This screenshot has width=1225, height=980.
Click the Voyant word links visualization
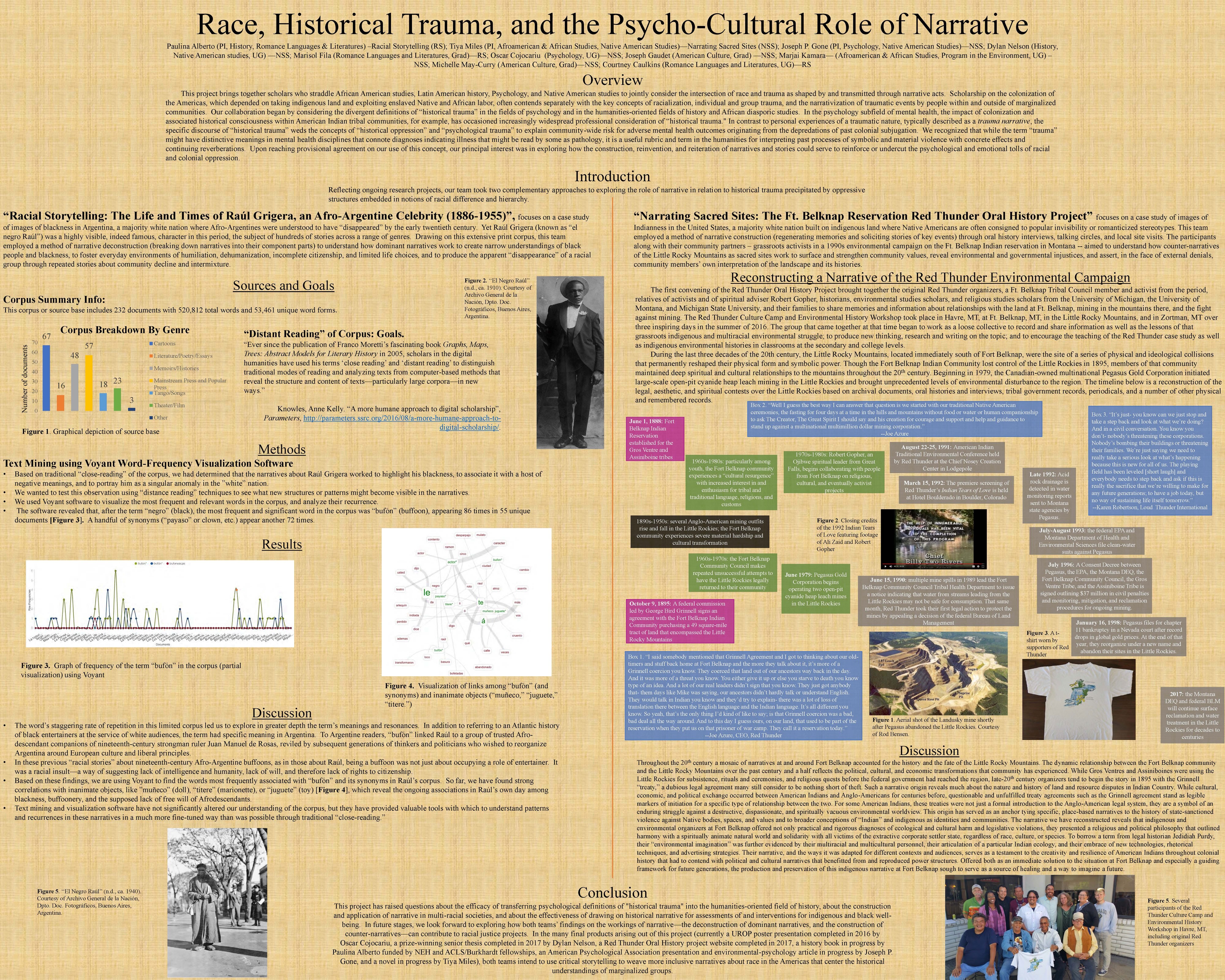(x=466, y=602)
